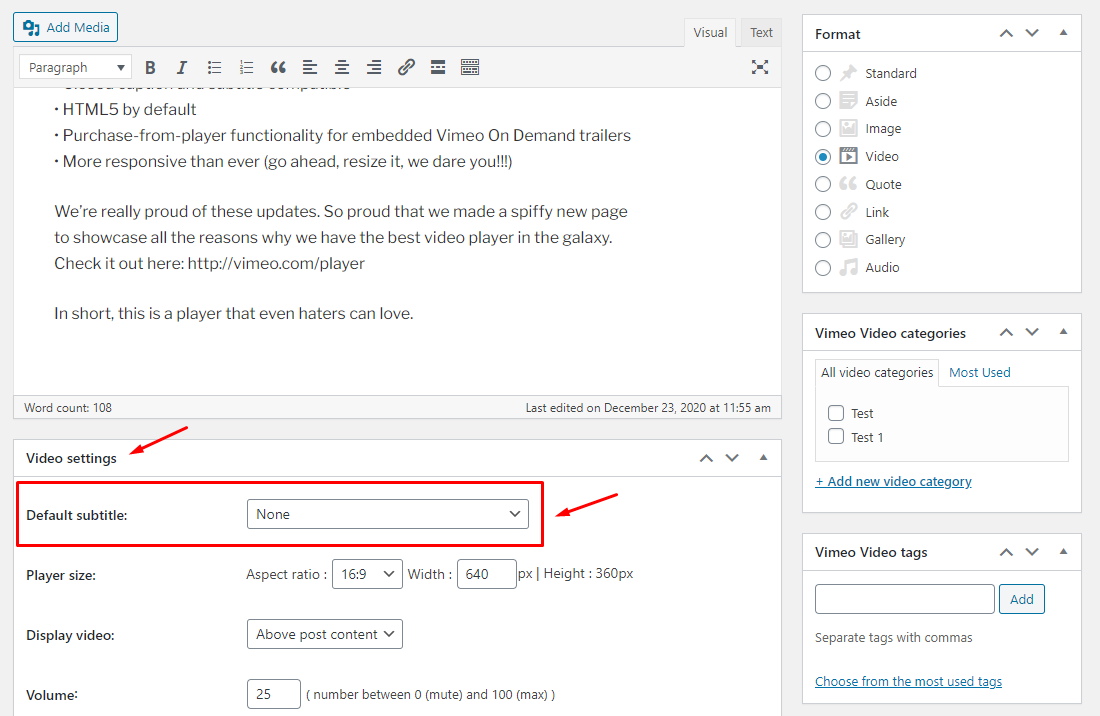Viewport: 1100px width, 716px height.
Task: Switch to the Visual editor tab
Action: 710,33
